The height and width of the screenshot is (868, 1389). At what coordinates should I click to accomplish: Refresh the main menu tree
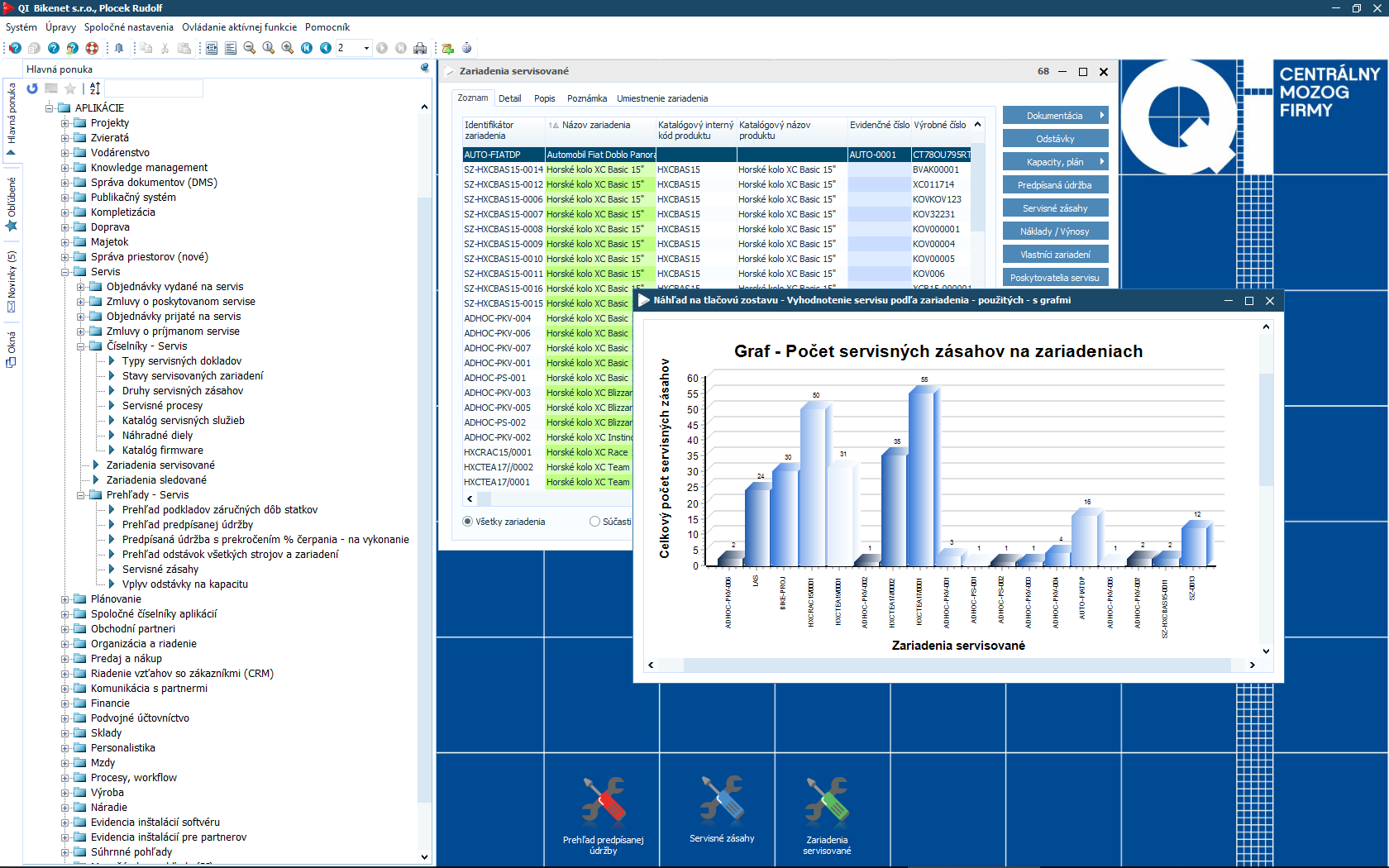(32, 88)
